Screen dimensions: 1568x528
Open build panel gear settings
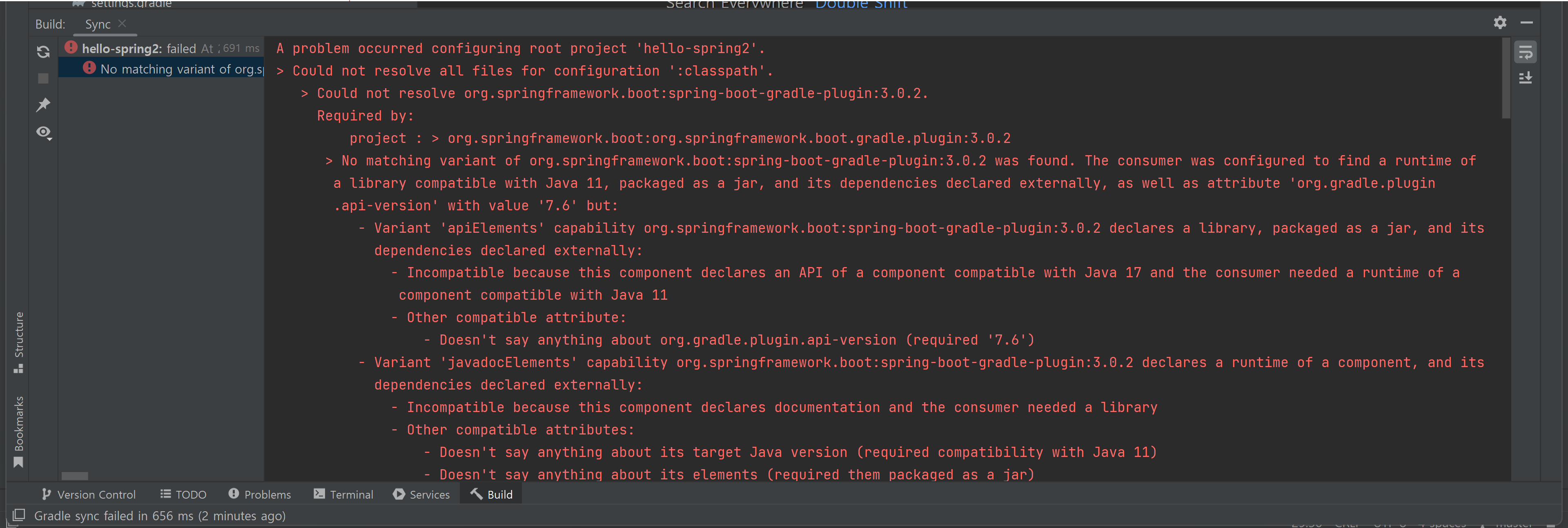(x=1500, y=22)
